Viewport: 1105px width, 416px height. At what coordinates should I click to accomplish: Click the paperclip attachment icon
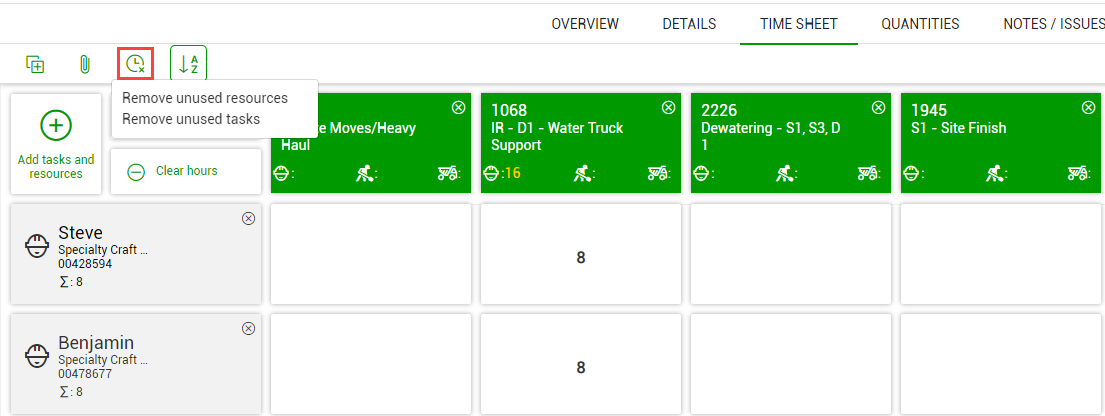(x=85, y=65)
